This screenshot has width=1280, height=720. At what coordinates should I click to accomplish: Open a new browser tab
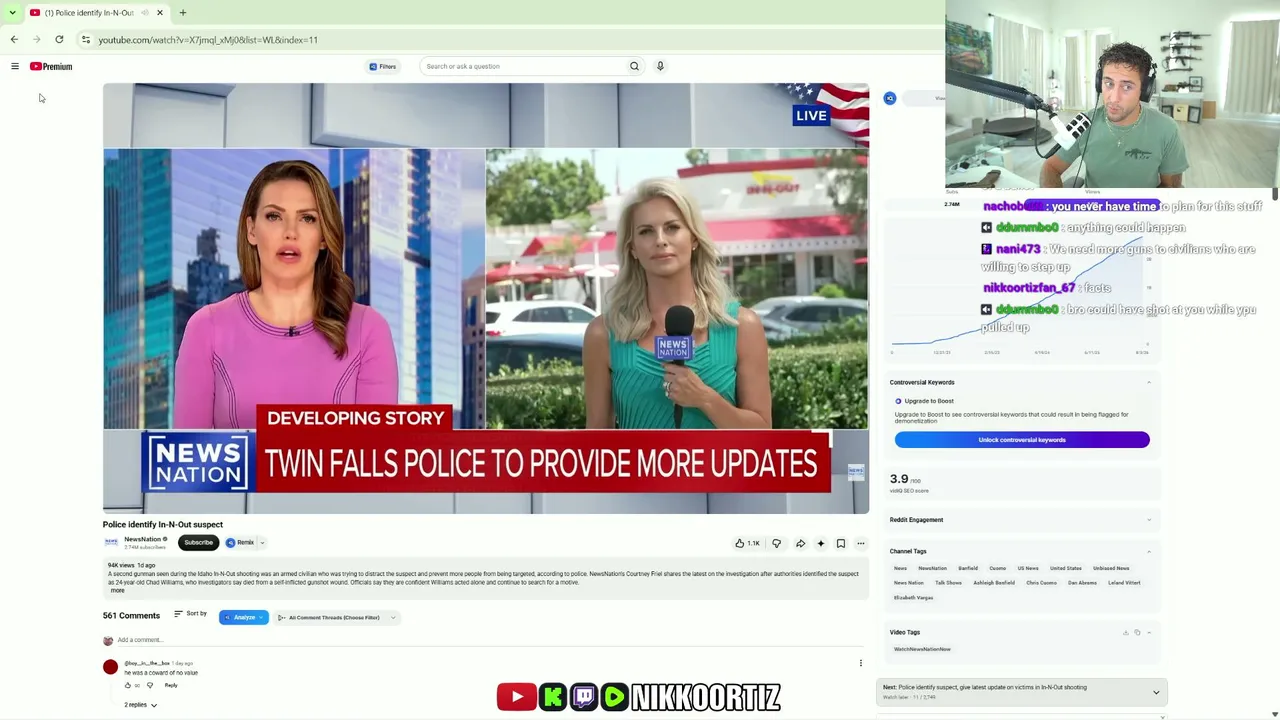coord(183,13)
